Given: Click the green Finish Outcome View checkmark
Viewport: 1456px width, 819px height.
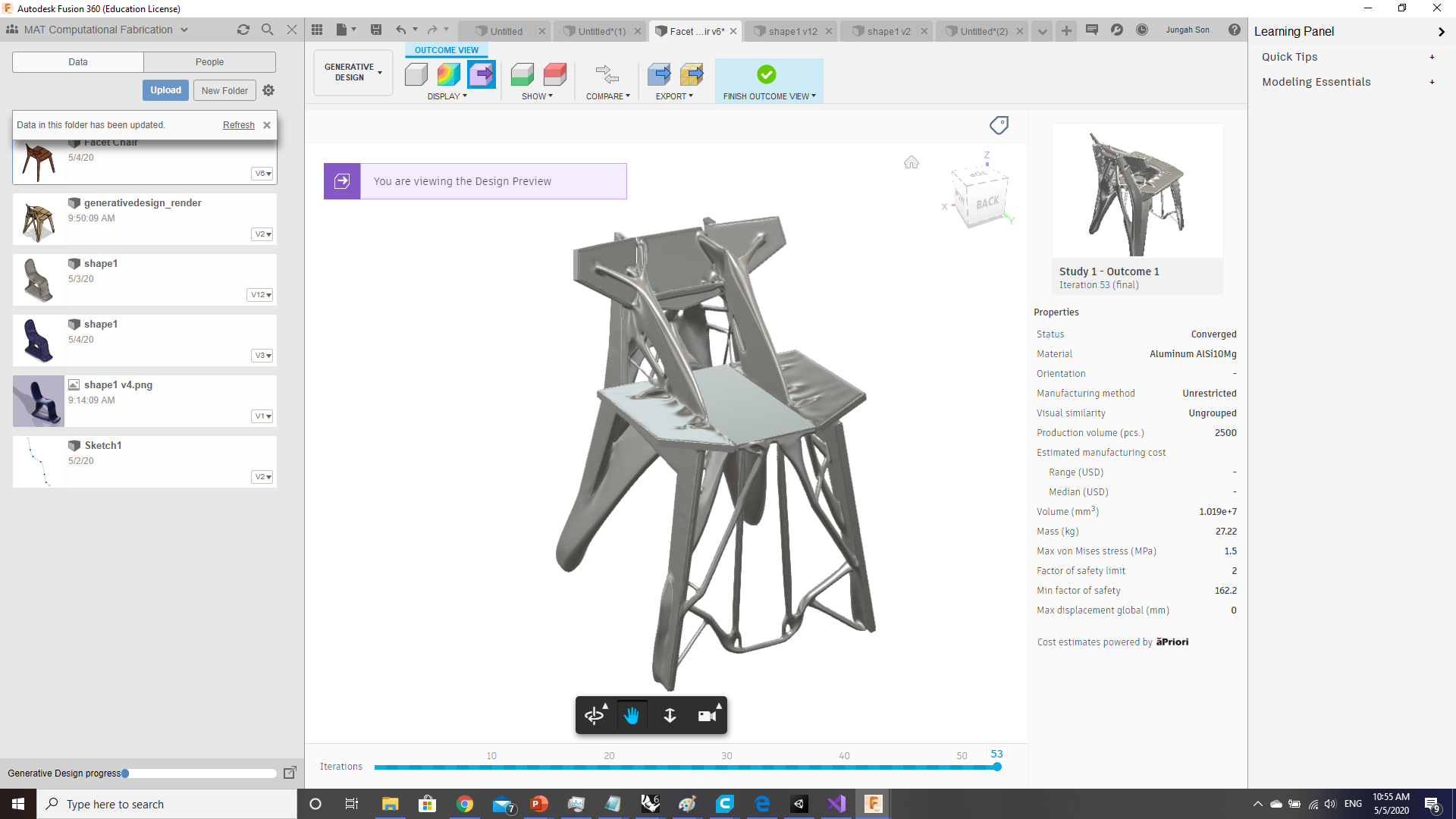Looking at the screenshot, I should (767, 74).
